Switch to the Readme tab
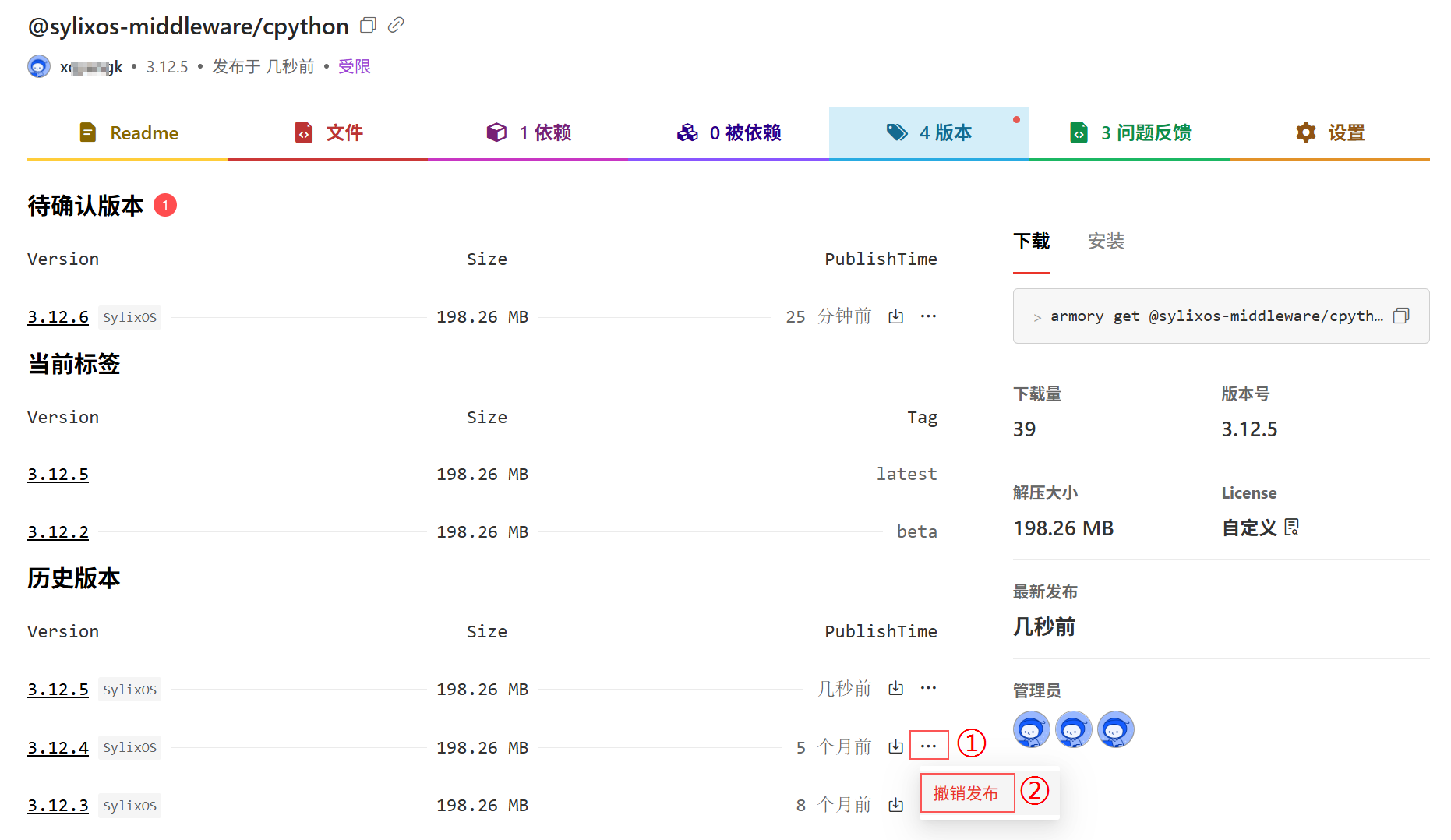 point(129,133)
